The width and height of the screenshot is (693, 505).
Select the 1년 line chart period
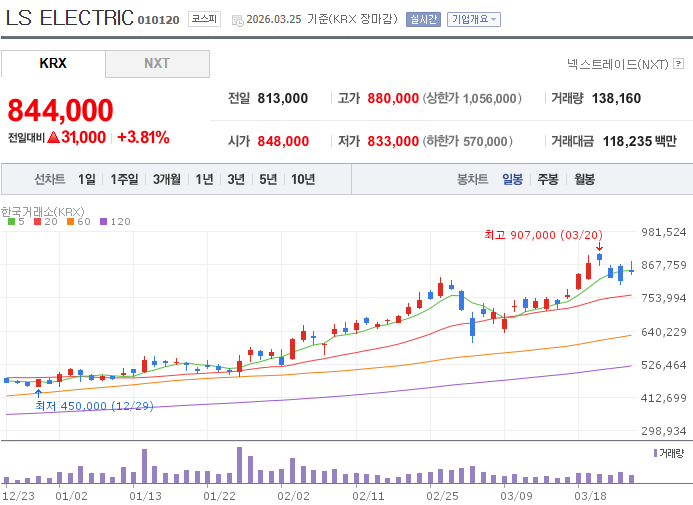(x=204, y=179)
